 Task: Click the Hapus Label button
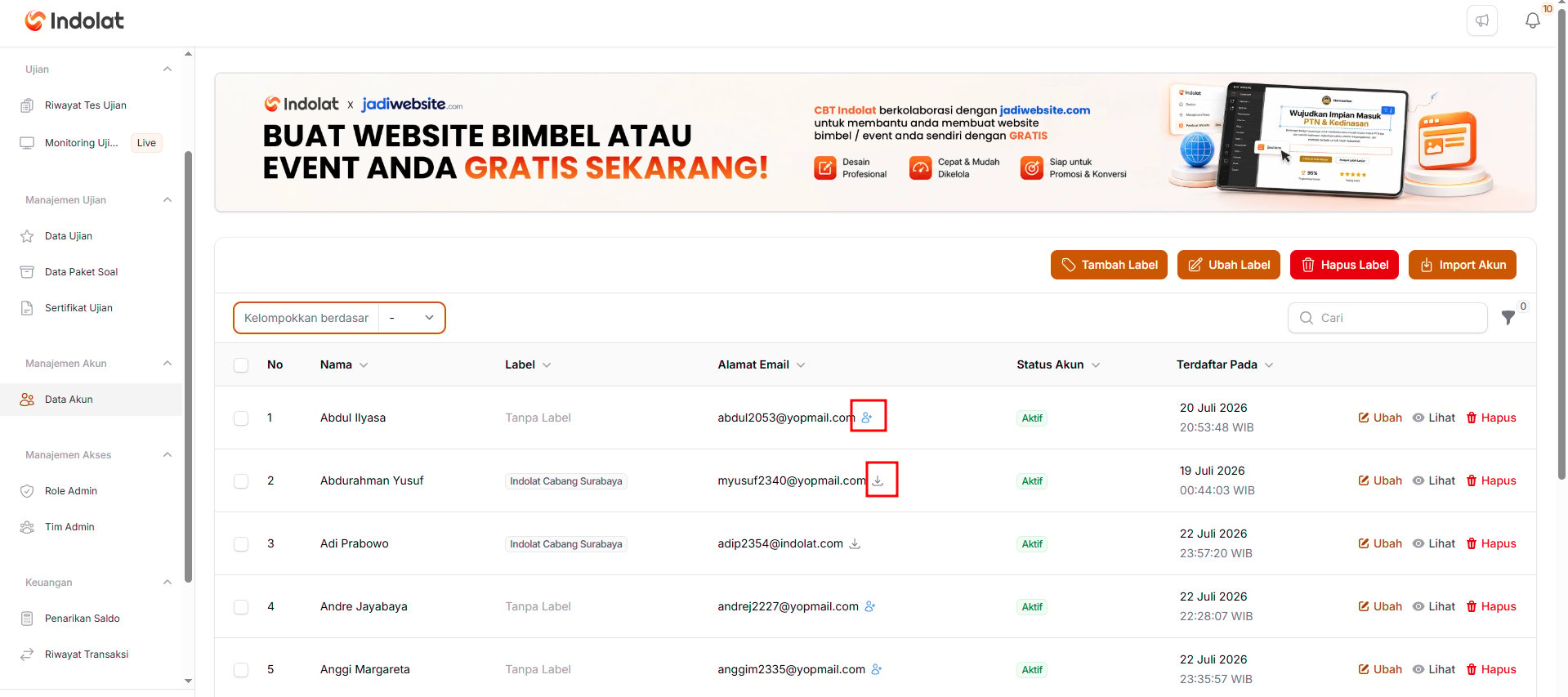1344,265
